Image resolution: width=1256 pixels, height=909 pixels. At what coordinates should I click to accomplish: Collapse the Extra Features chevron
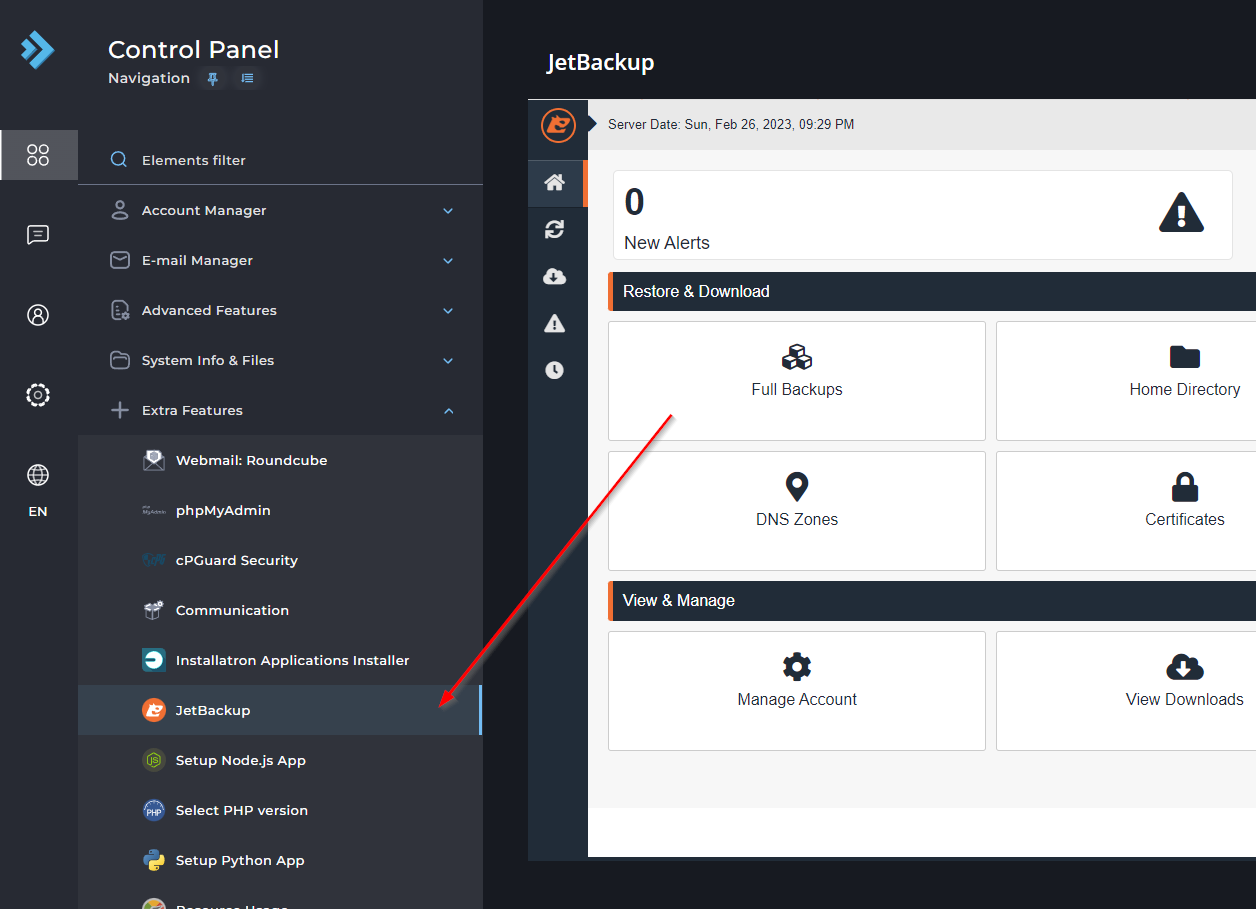(x=448, y=411)
